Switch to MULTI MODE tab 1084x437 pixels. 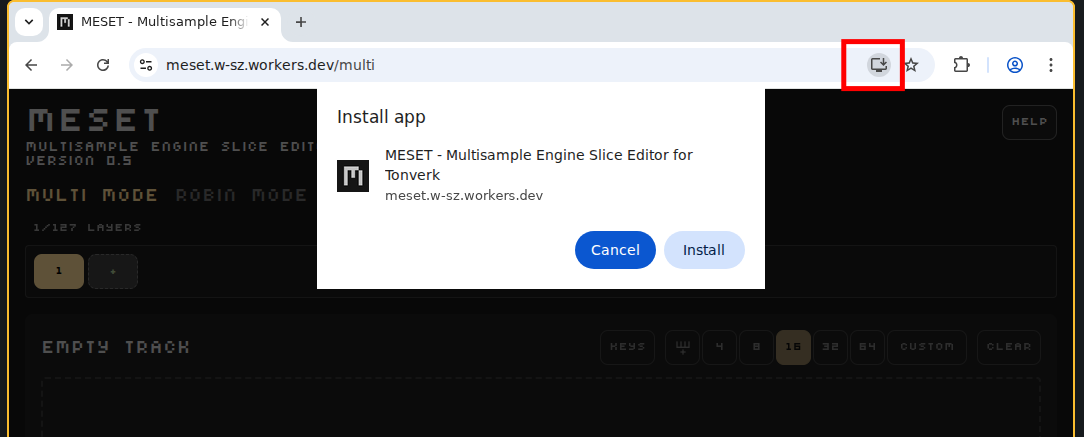pyautogui.click(x=92, y=195)
